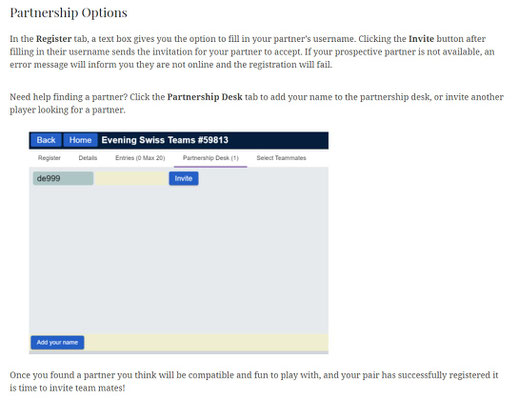Open the Details tab
This screenshot has width=518, height=400.
pos(88,158)
